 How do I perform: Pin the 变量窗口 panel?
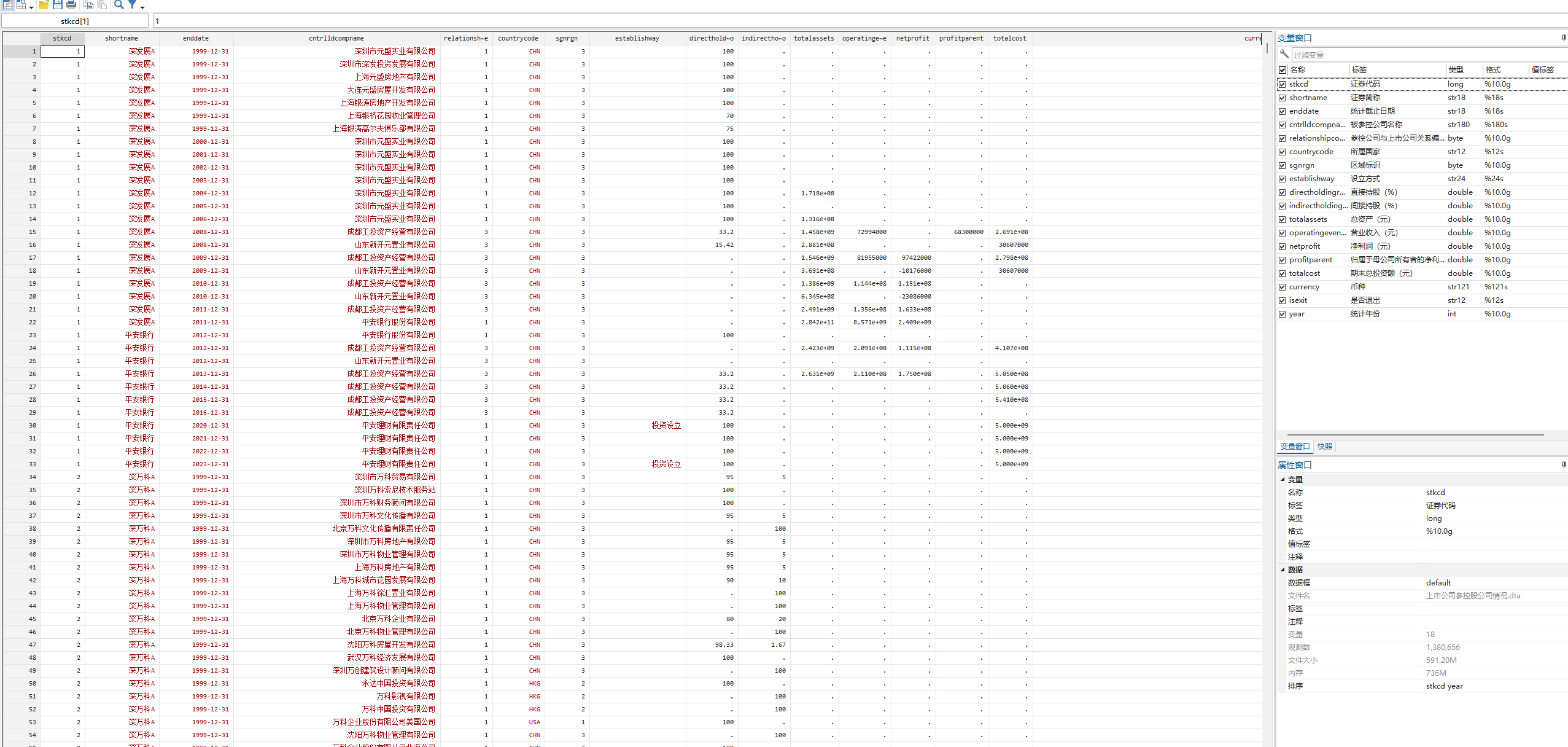tap(1563, 38)
